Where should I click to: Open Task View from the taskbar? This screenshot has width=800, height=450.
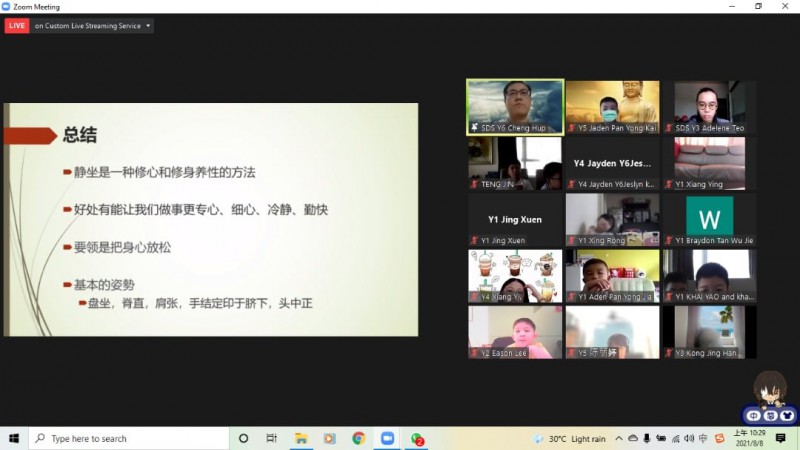pyautogui.click(x=272, y=438)
